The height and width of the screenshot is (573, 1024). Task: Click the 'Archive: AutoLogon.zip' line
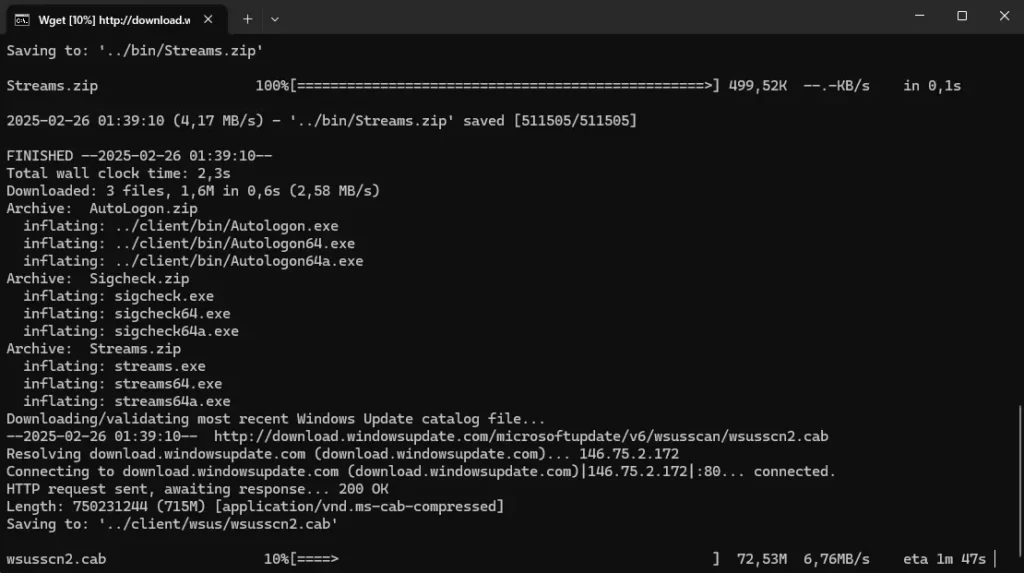point(102,209)
